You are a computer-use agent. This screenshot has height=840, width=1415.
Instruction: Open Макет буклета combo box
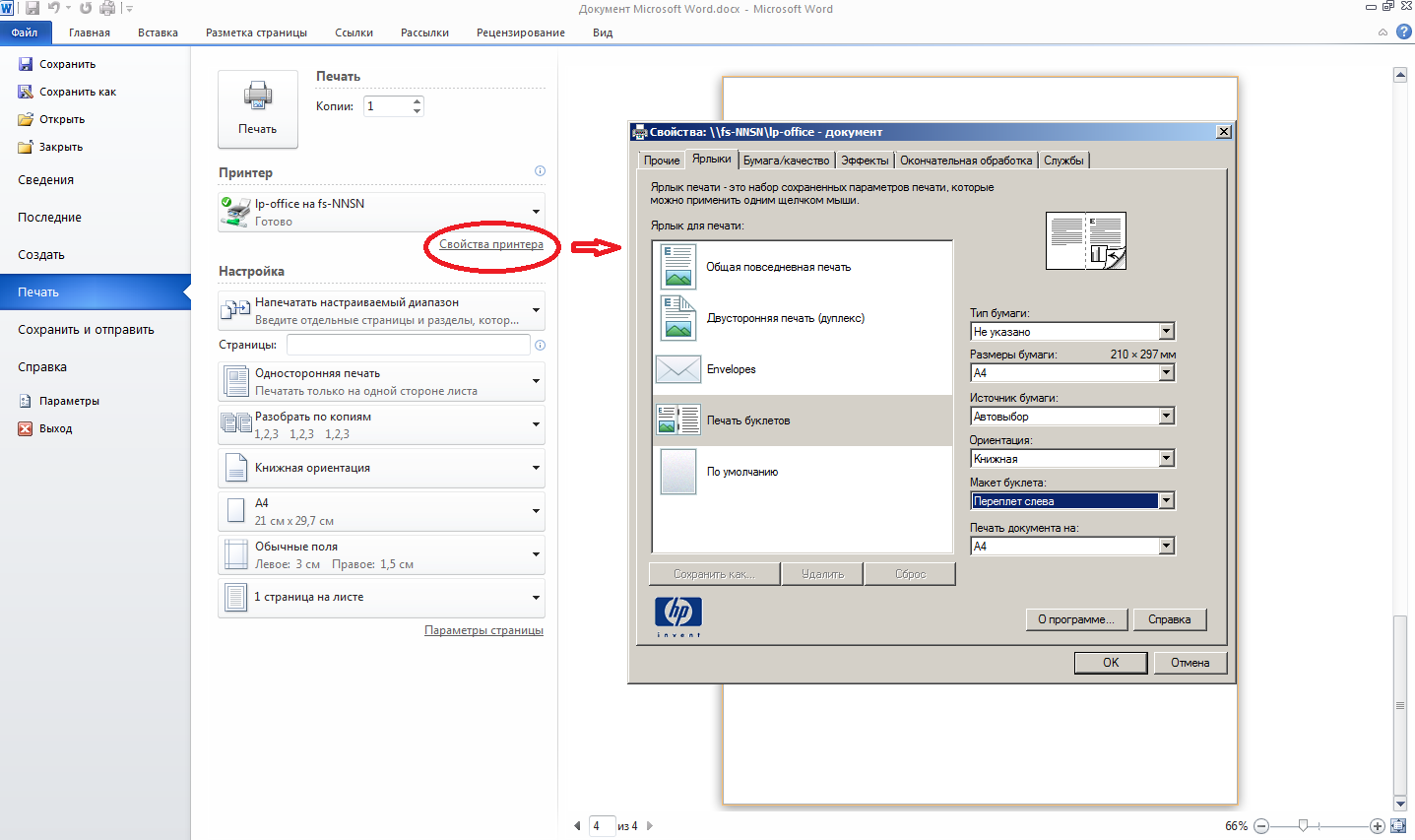1072,501
